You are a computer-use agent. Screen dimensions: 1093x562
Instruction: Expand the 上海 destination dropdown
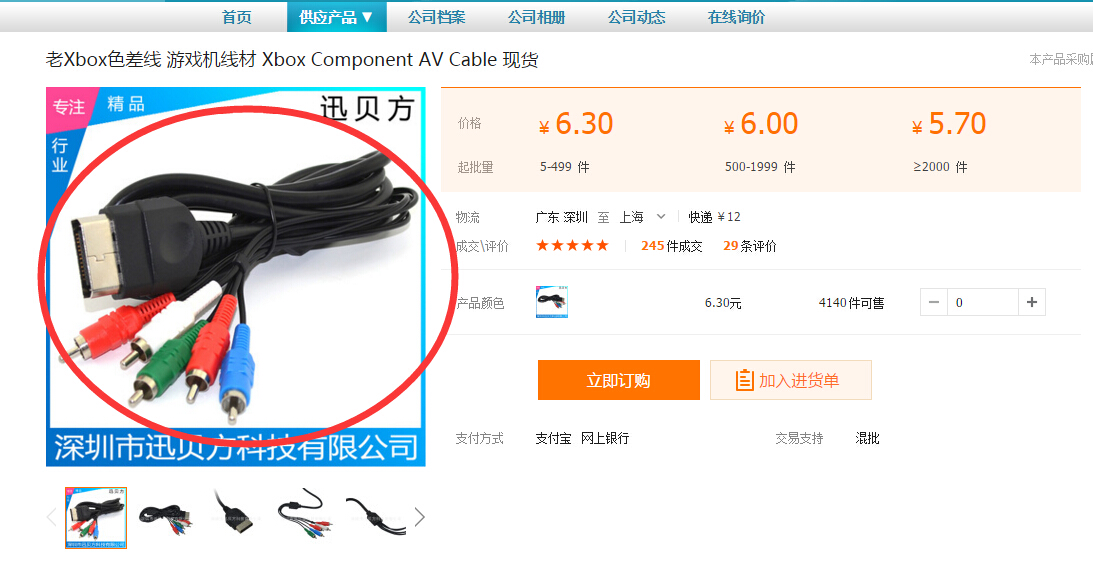pos(661,217)
